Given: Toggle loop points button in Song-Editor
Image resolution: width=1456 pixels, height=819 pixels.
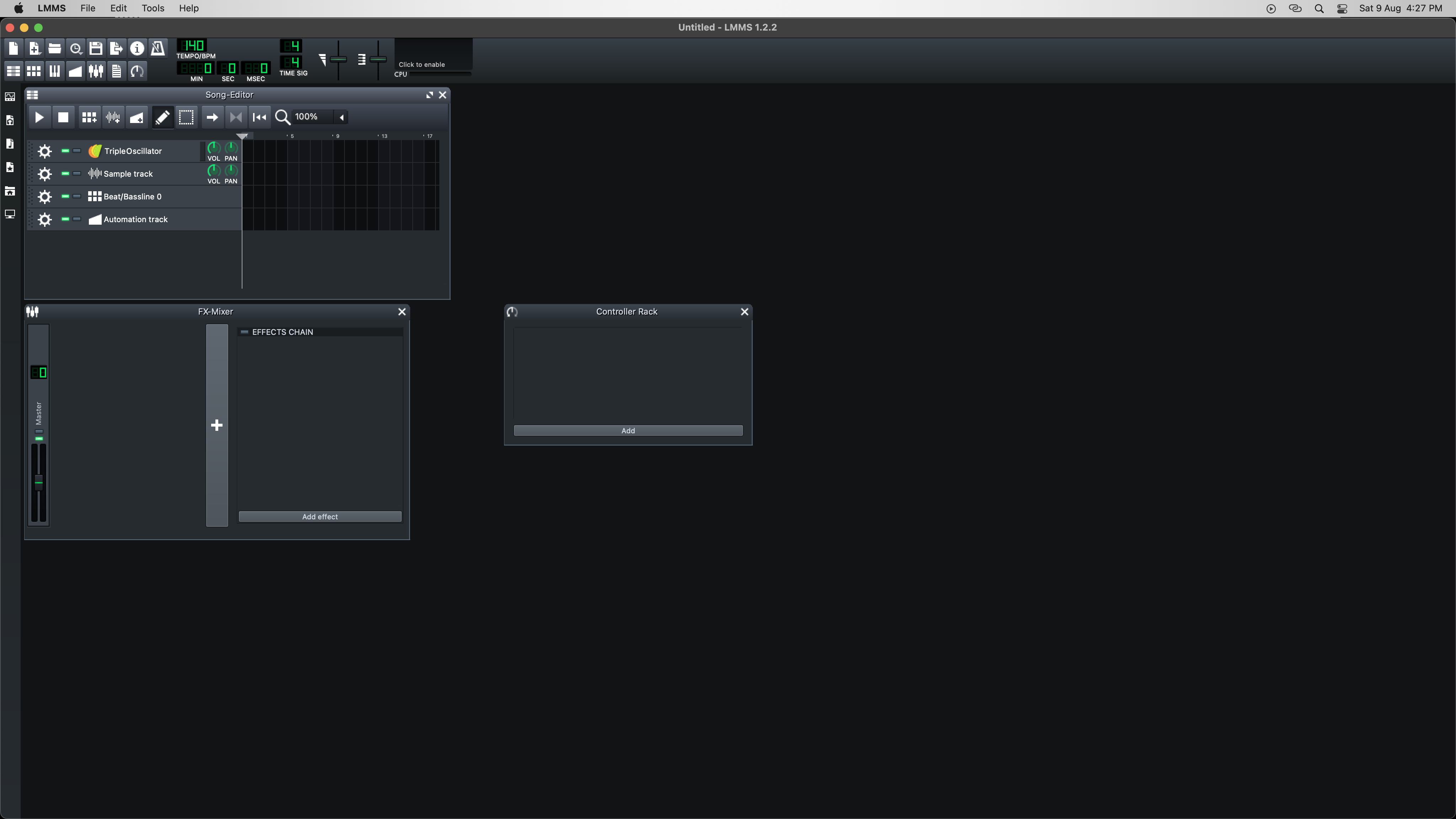Looking at the screenshot, I should point(236,117).
